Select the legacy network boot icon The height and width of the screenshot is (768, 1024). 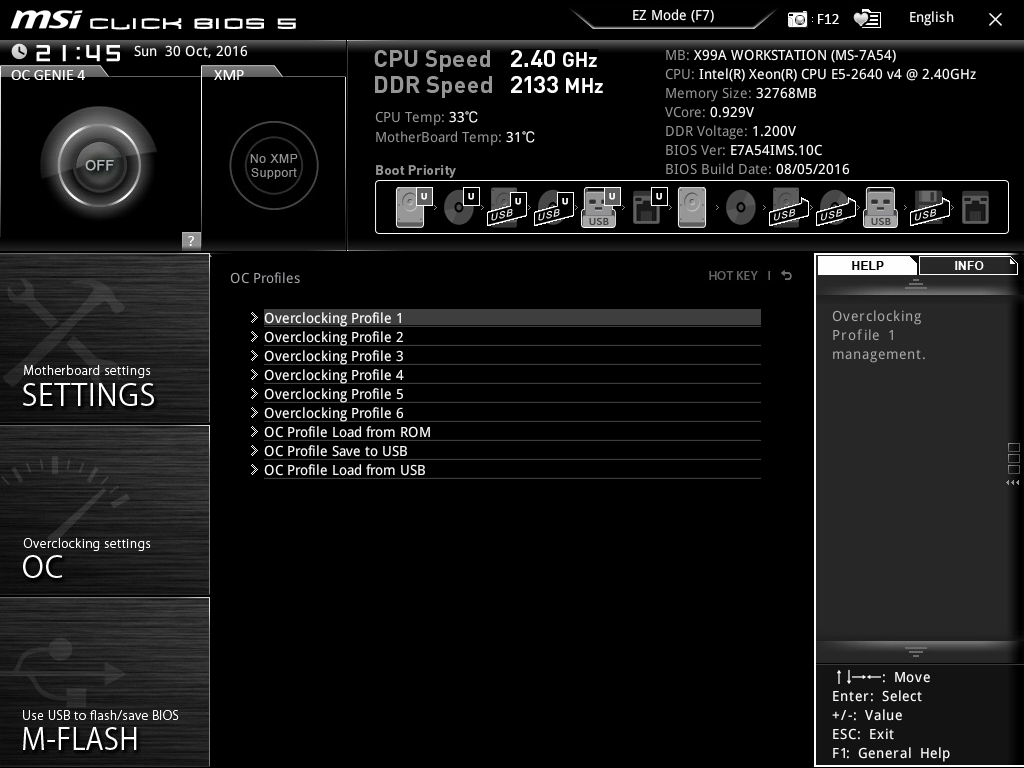click(x=975, y=207)
